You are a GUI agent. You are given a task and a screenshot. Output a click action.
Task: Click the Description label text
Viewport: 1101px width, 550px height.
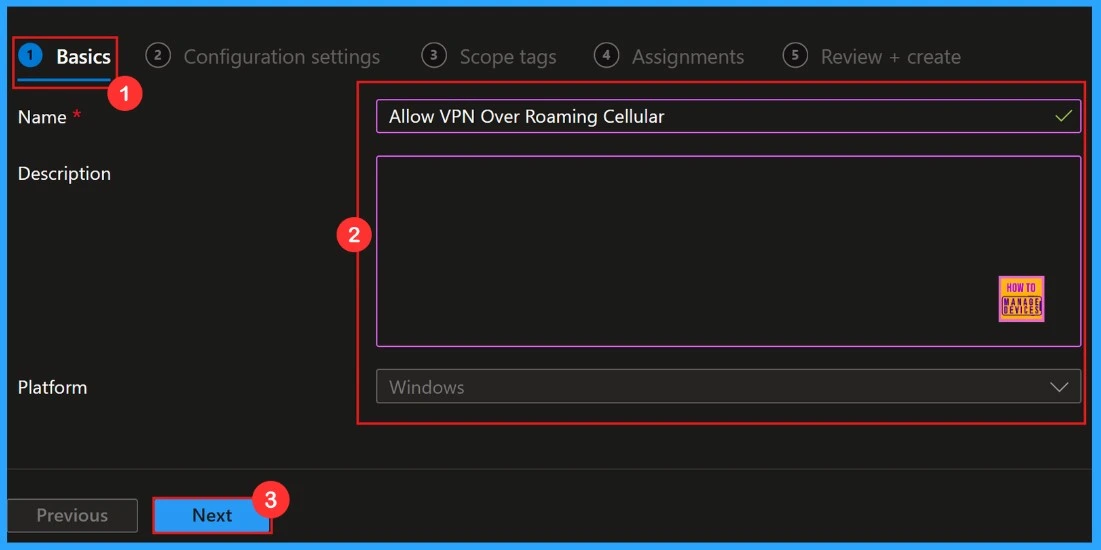click(x=64, y=173)
